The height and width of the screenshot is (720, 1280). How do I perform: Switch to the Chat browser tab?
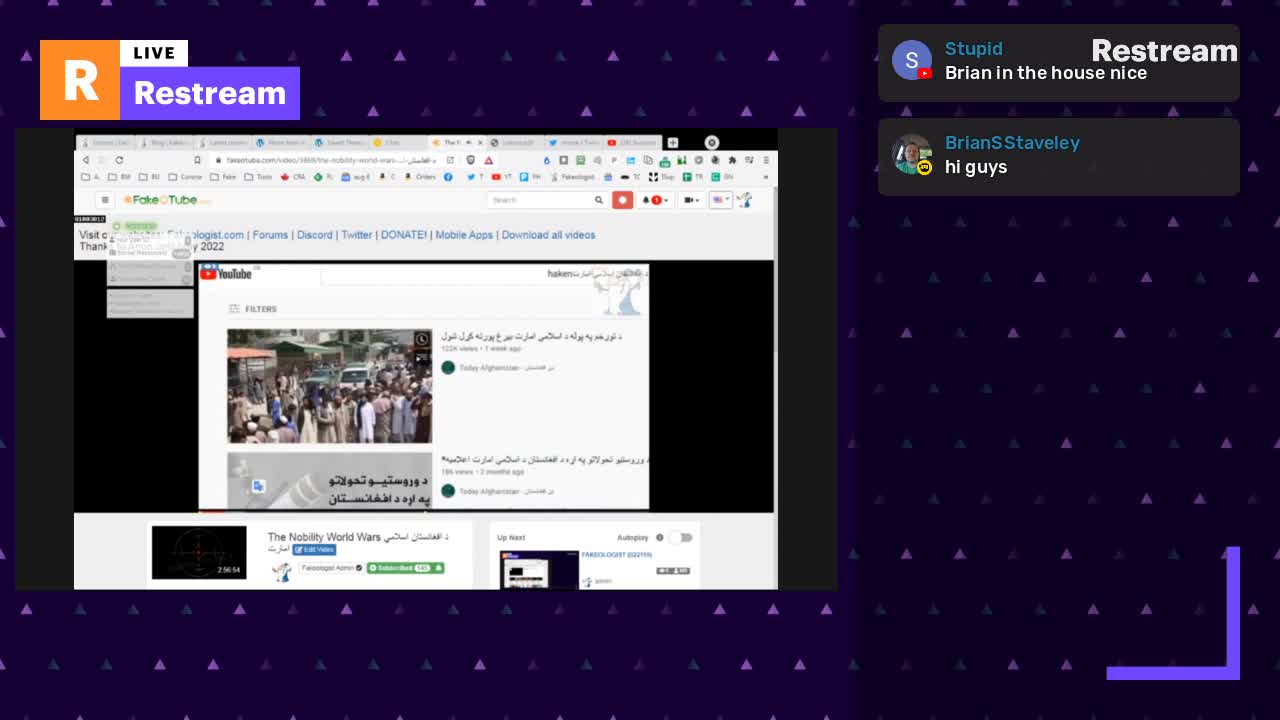coord(399,143)
